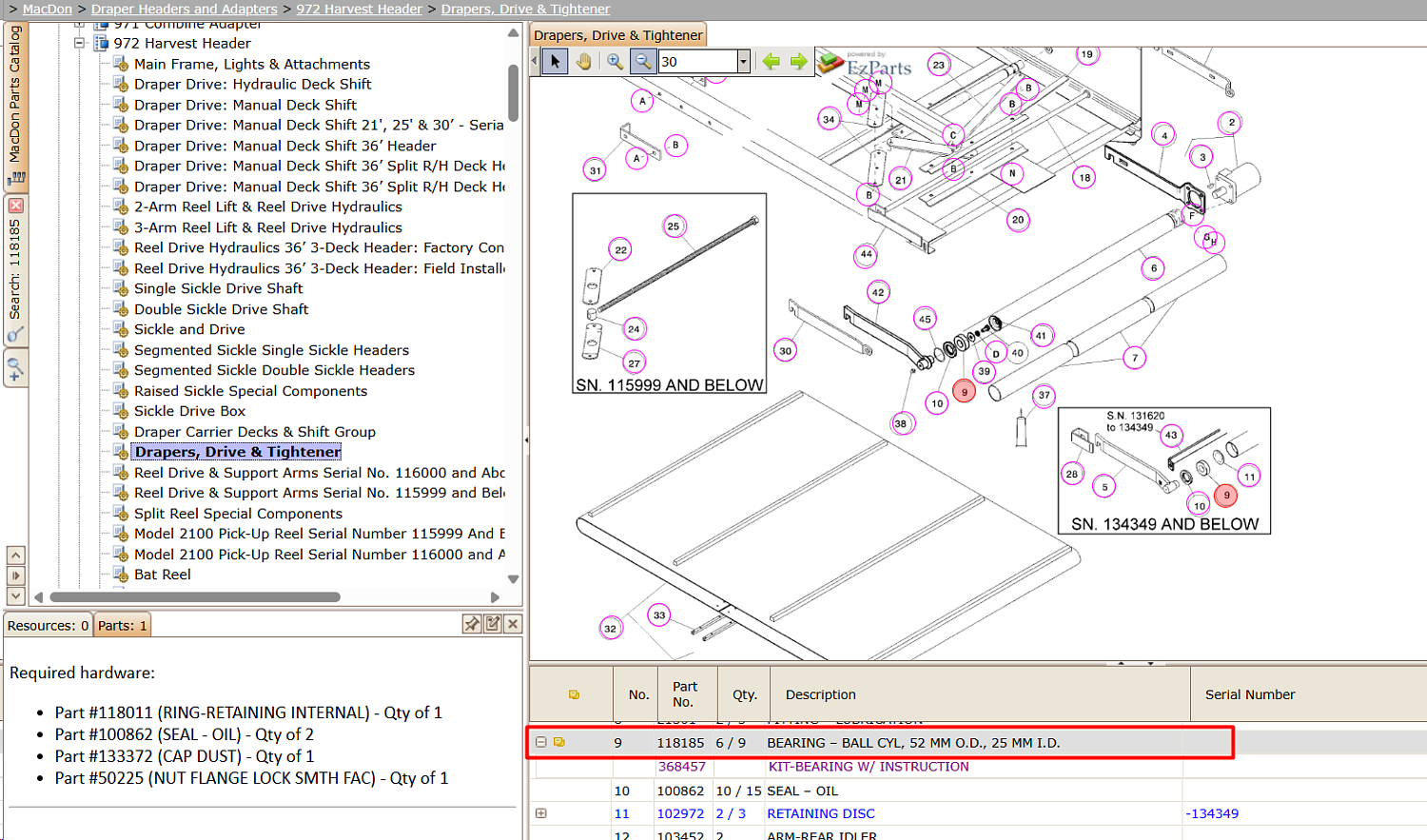Viewport: 1427px width, 840px height.
Task: Click the tree scroll up arrow
Action: (x=514, y=33)
